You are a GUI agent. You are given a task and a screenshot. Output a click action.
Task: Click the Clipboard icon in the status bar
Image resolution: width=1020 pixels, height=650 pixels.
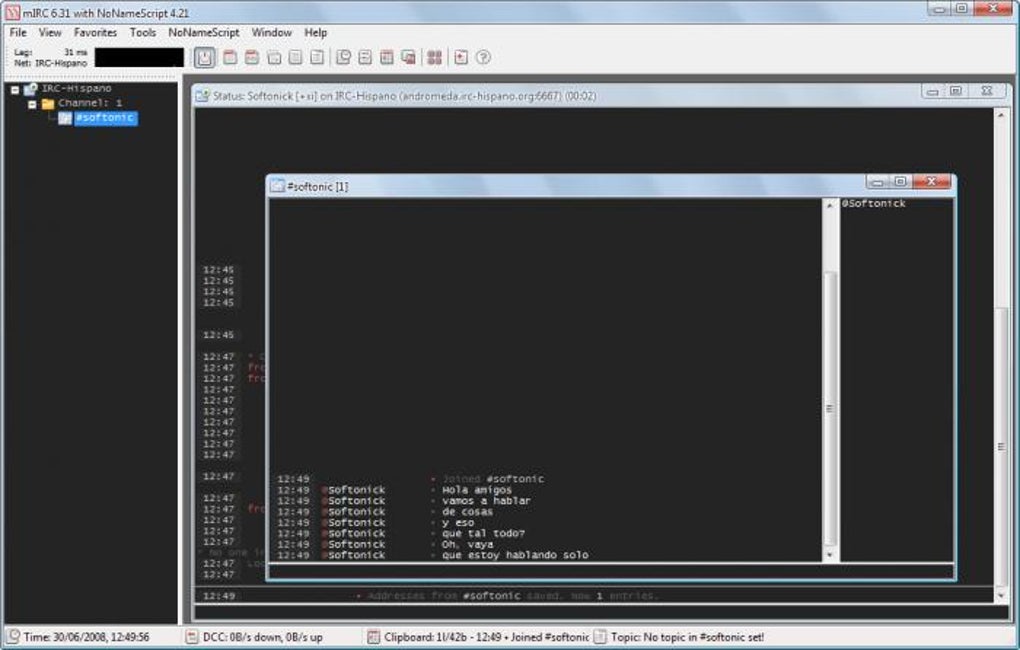click(373, 636)
